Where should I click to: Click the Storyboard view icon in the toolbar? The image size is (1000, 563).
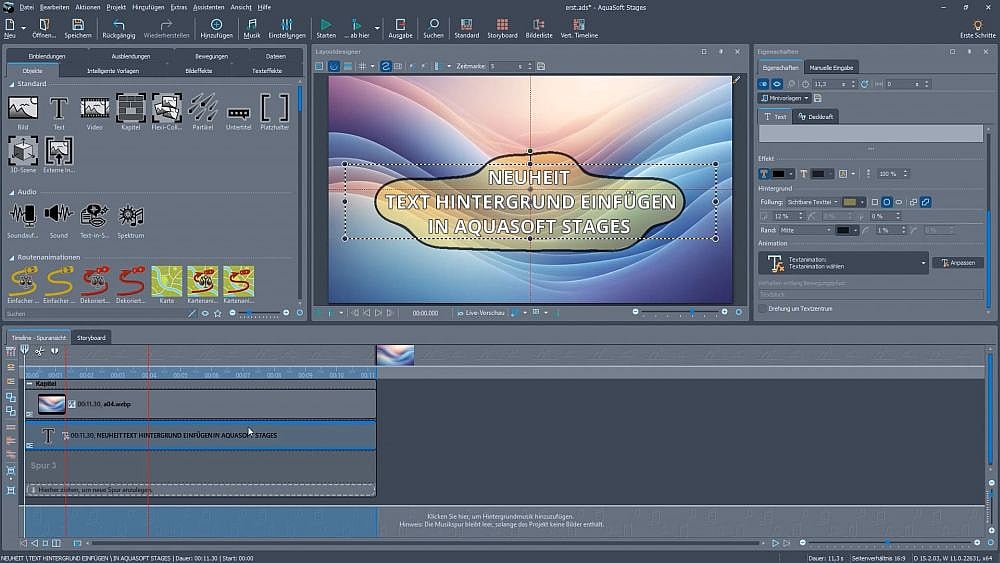pos(502,27)
